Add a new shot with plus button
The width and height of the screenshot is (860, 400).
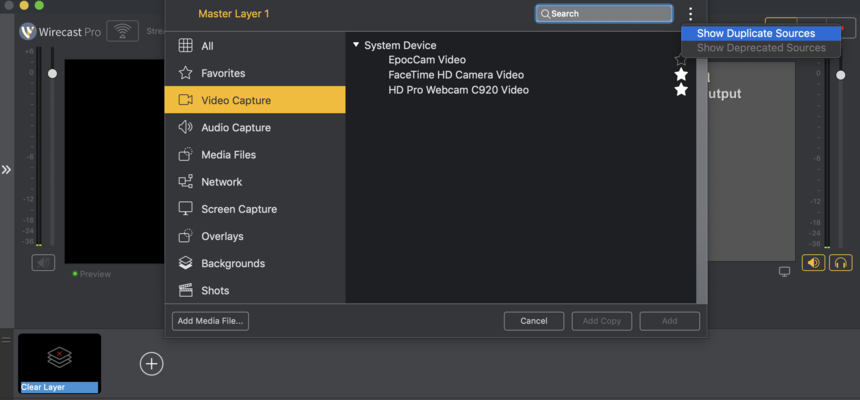151,363
